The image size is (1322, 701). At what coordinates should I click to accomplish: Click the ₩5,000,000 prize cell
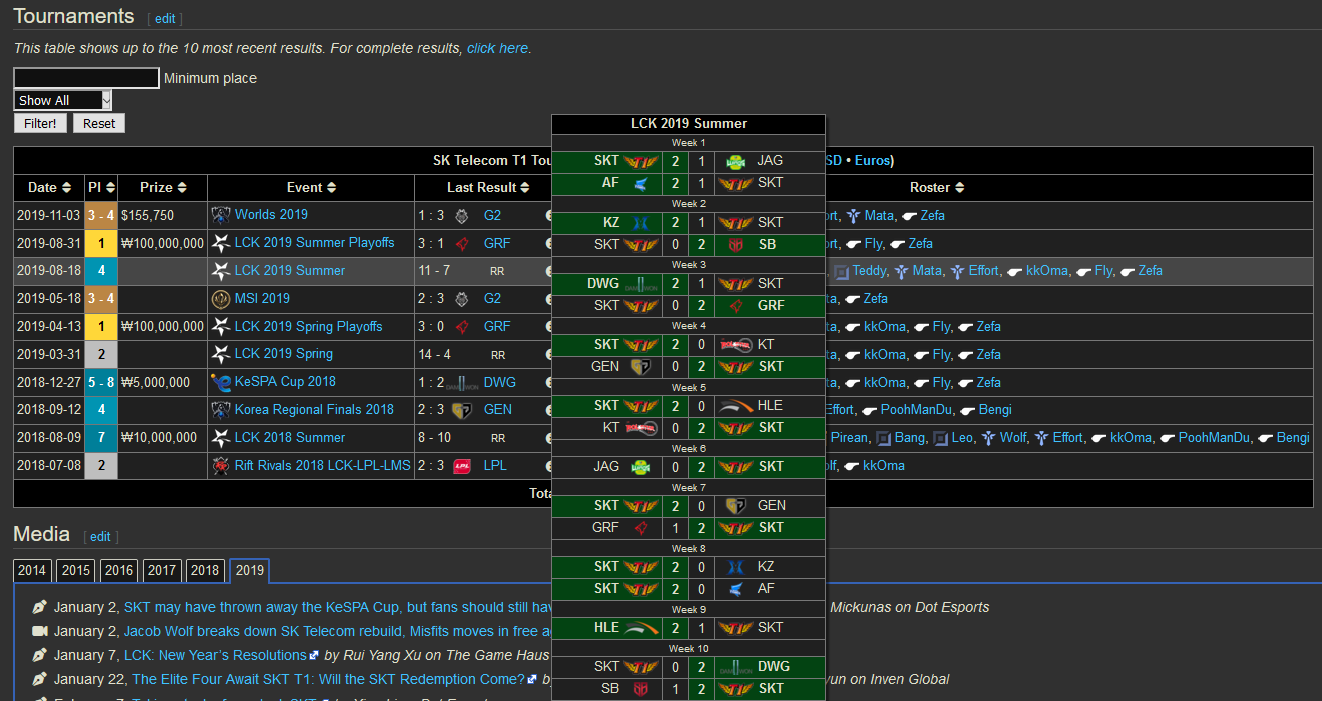pyautogui.click(x=162, y=382)
